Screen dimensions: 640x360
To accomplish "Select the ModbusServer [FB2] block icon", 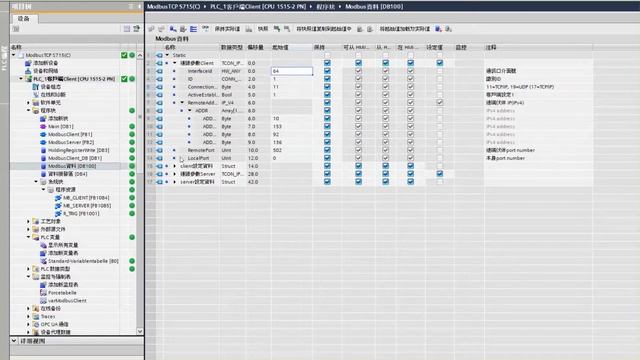I will pos(43,142).
